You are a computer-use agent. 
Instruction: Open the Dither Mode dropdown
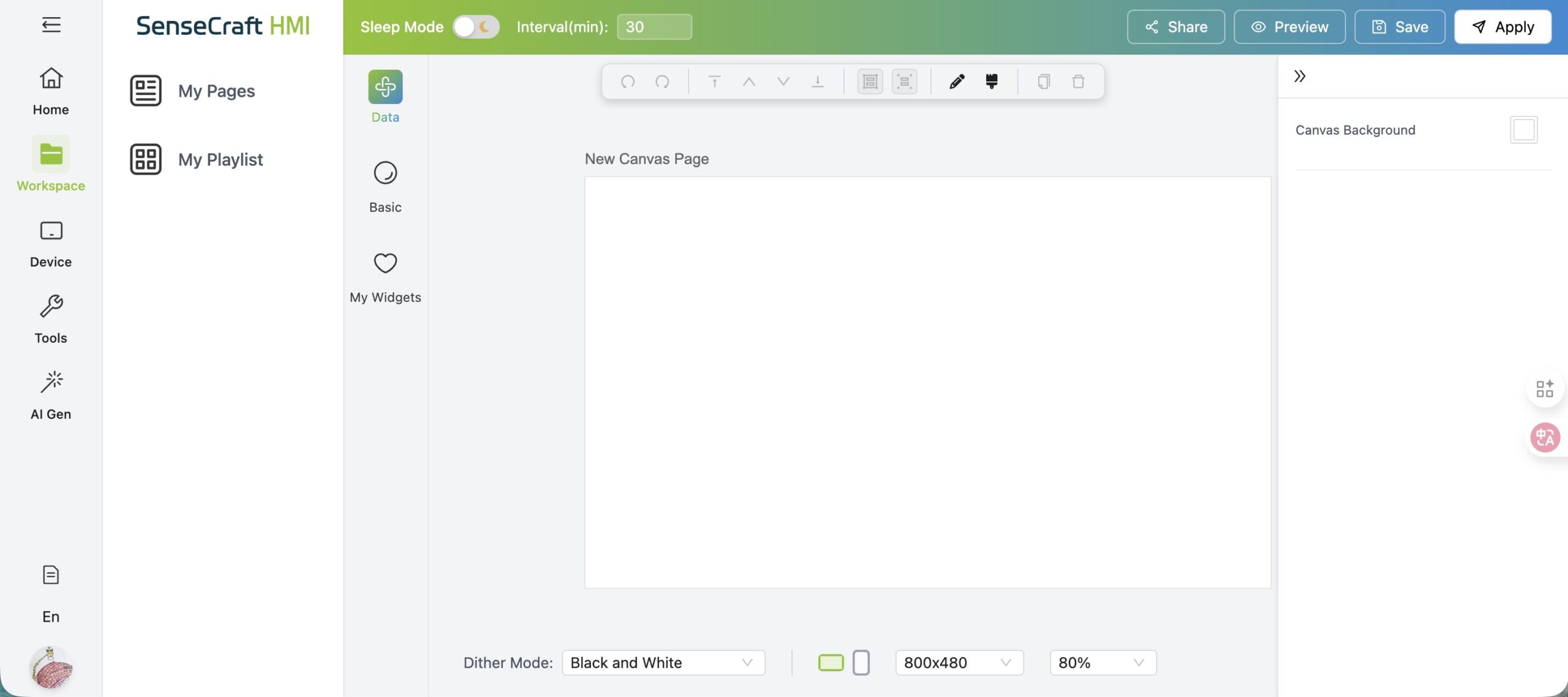coord(663,663)
